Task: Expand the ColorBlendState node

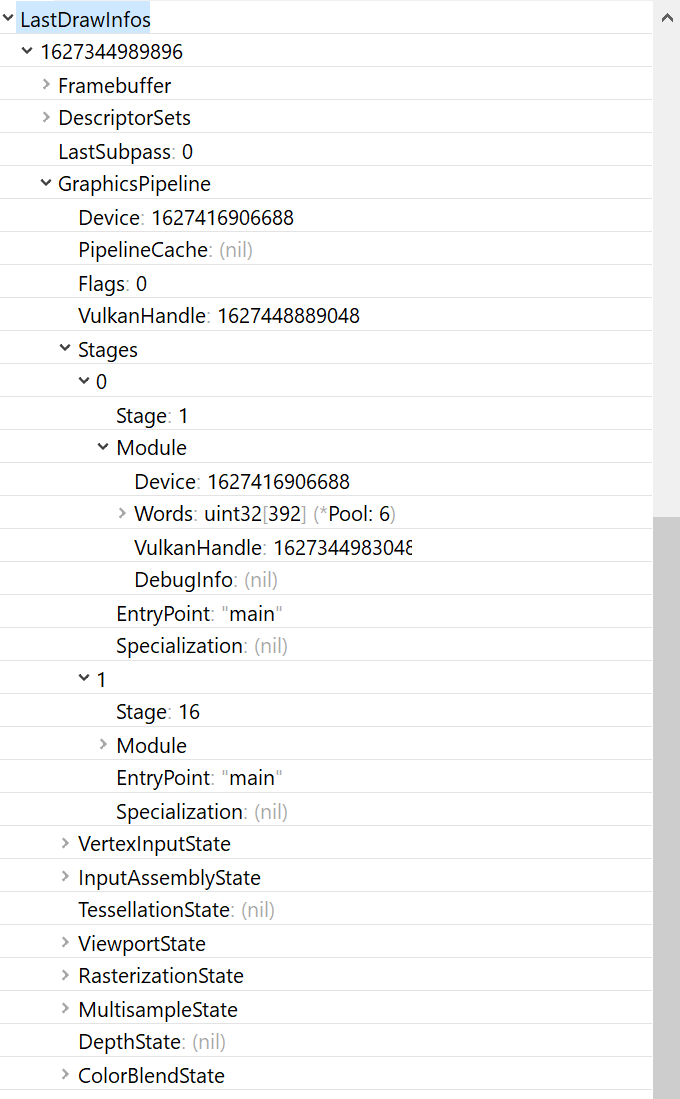Action: coord(65,1074)
